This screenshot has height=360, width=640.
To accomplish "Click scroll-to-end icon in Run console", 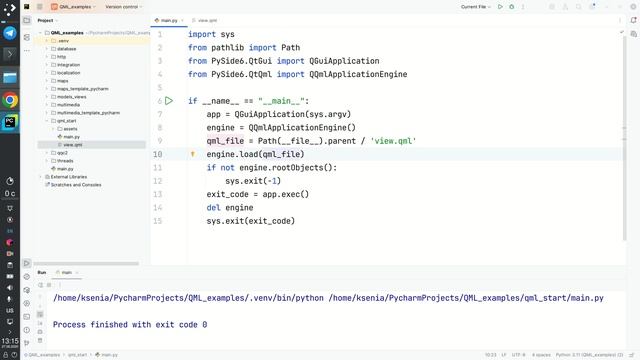I will tap(40, 323).
